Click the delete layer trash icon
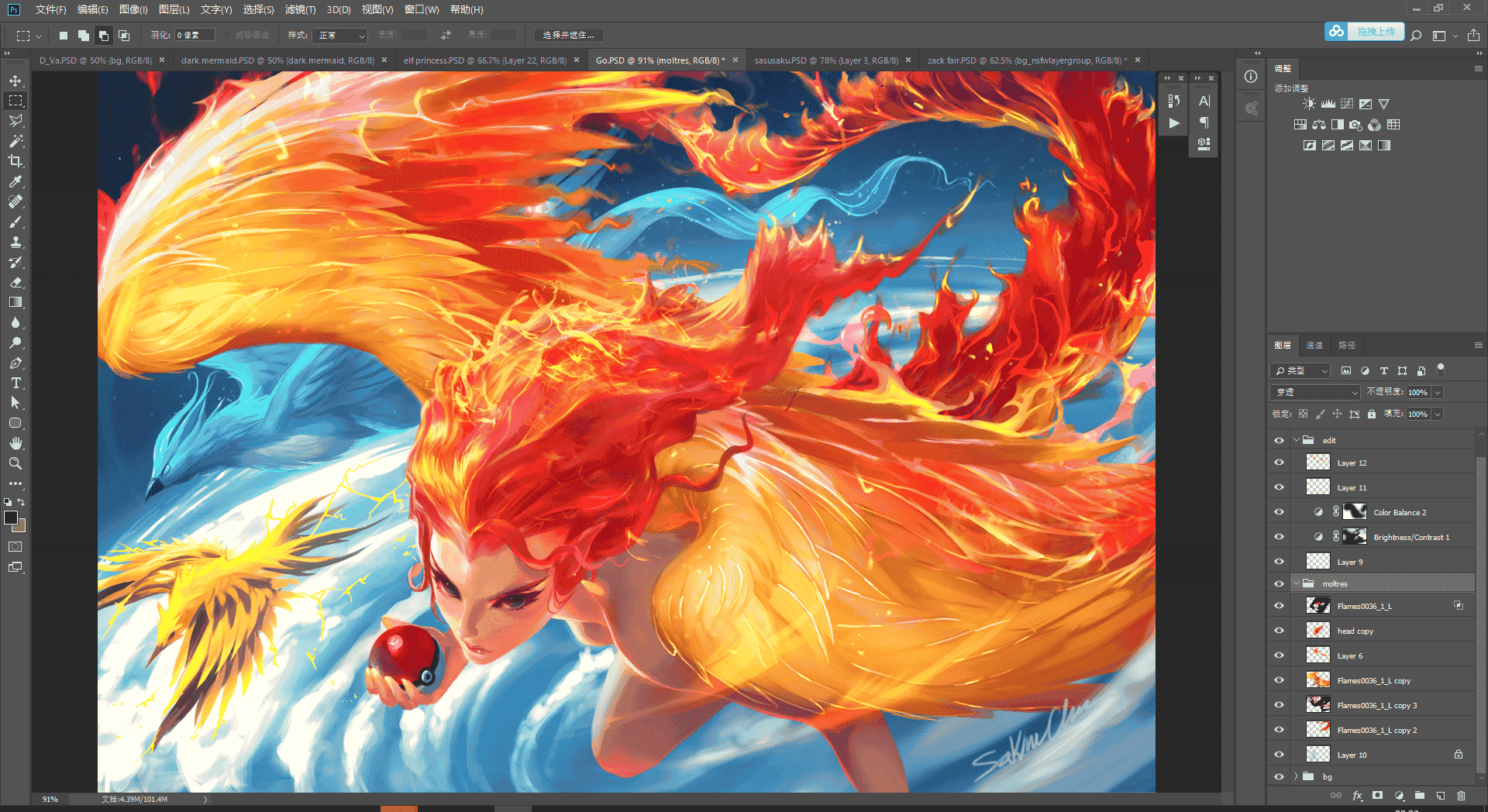This screenshot has height=812, width=1488. (1462, 796)
